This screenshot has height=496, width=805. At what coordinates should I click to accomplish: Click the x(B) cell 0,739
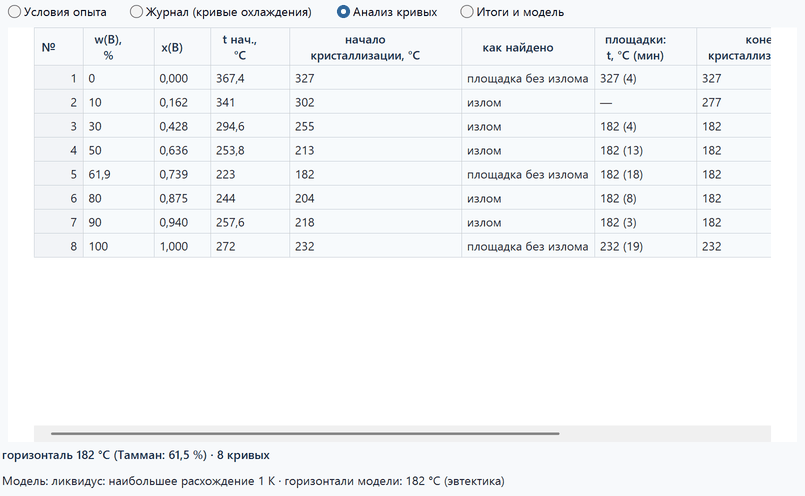(x=182, y=174)
